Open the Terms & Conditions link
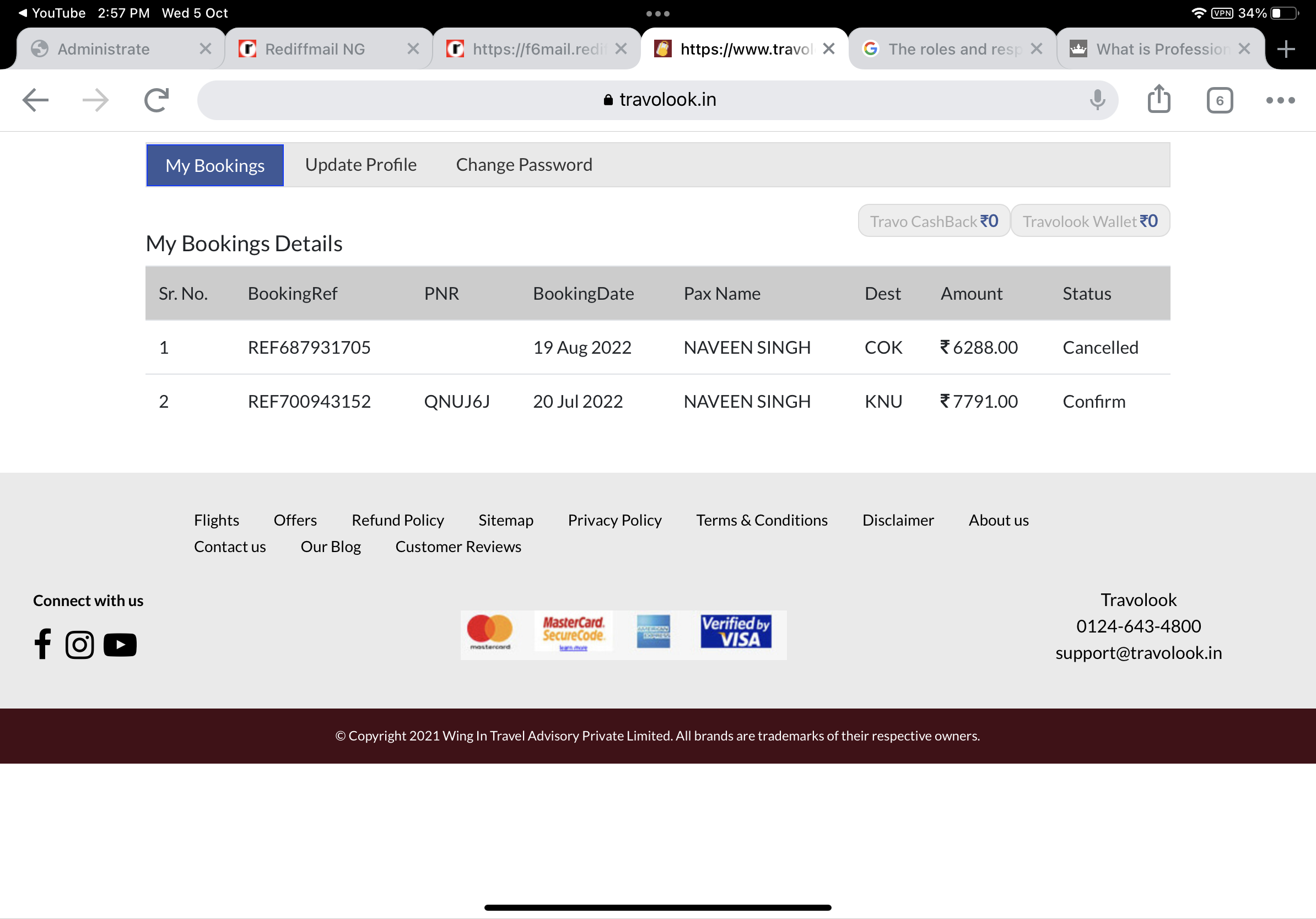The height and width of the screenshot is (919, 1316). (x=762, y=520)
